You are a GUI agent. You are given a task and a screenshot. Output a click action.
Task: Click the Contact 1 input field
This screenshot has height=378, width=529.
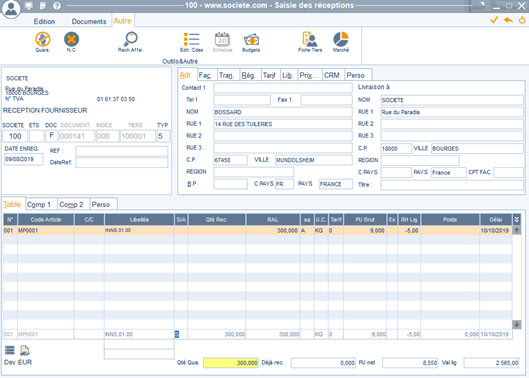pos(283,88)
